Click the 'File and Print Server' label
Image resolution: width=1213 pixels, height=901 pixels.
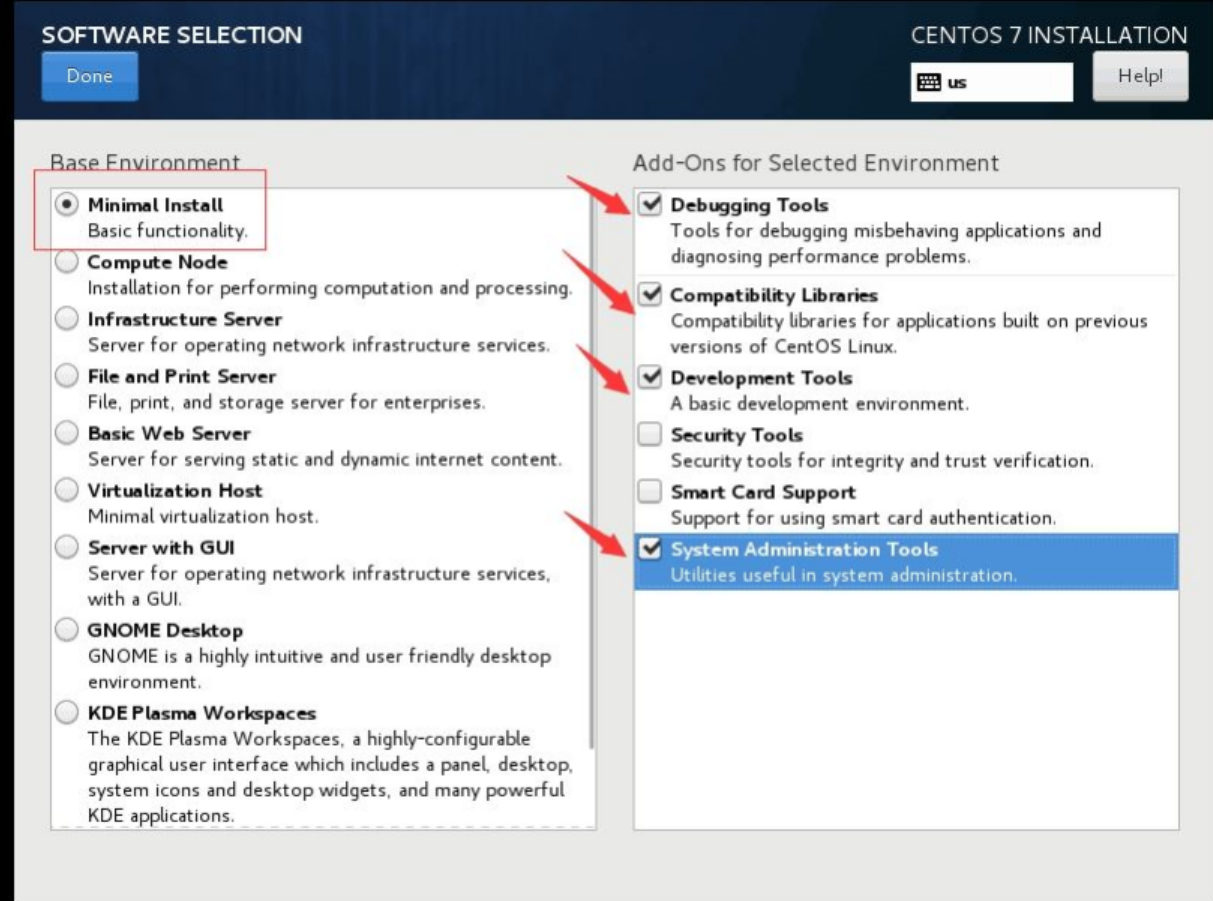(182, 376)
